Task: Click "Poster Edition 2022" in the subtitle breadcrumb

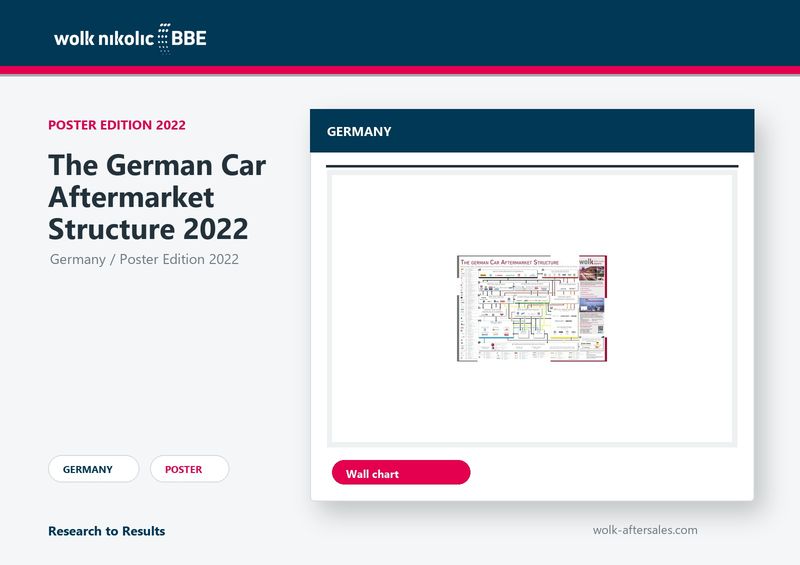Action: 179,259
